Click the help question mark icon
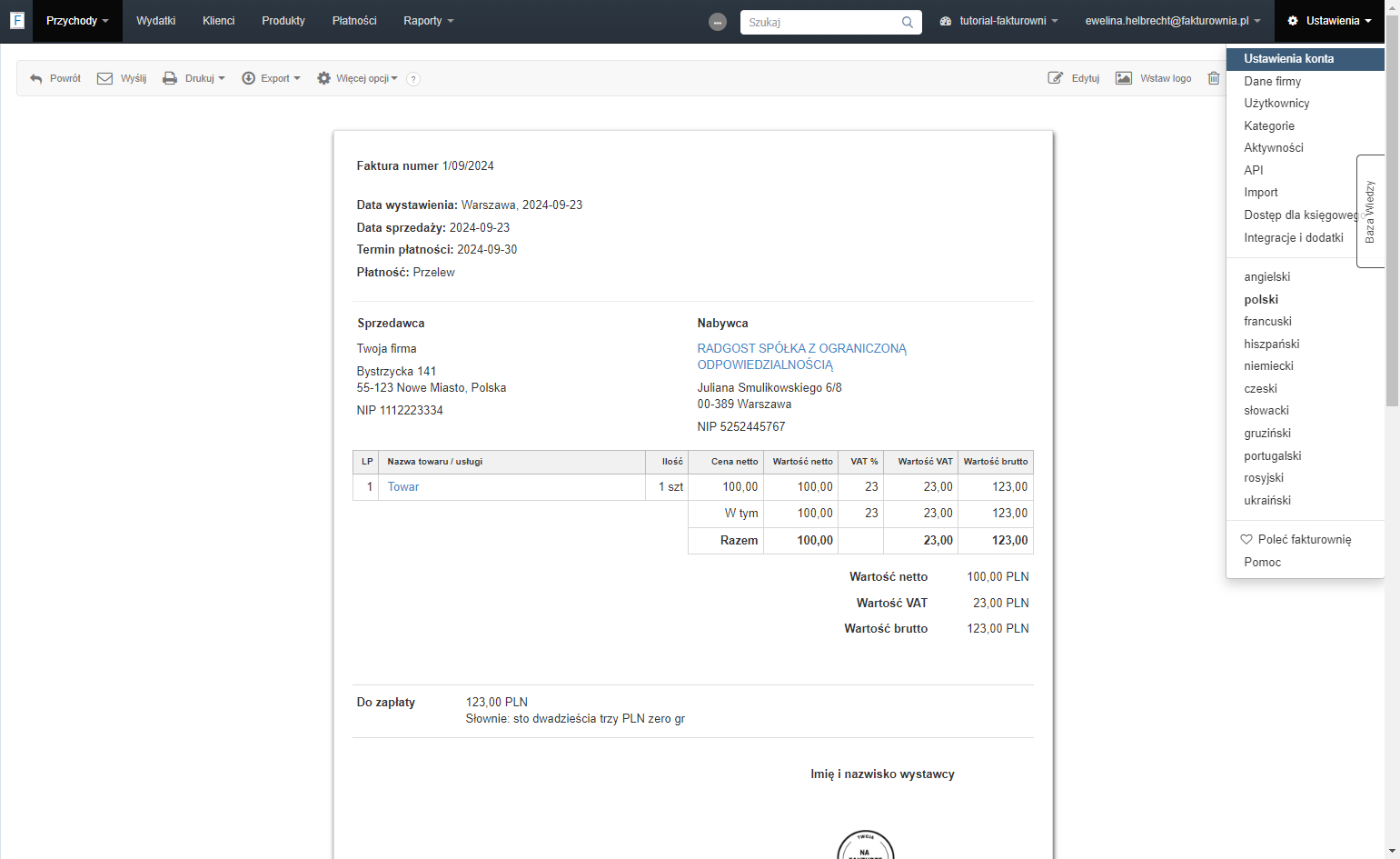This screenshot has height=859, width=1400. point(413,79)
